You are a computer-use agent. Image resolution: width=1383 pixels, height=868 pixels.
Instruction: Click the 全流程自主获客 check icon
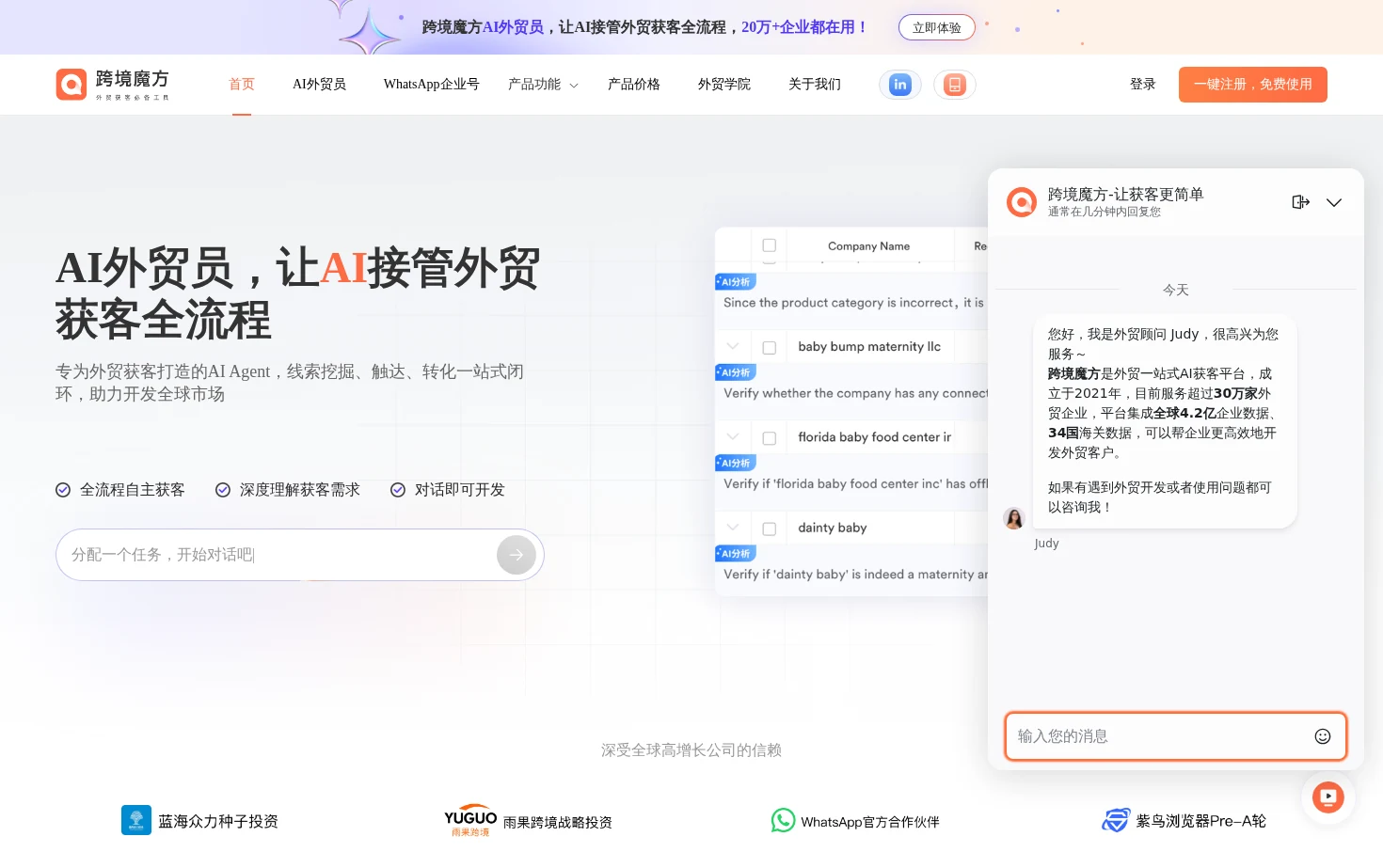coord(63,490)
